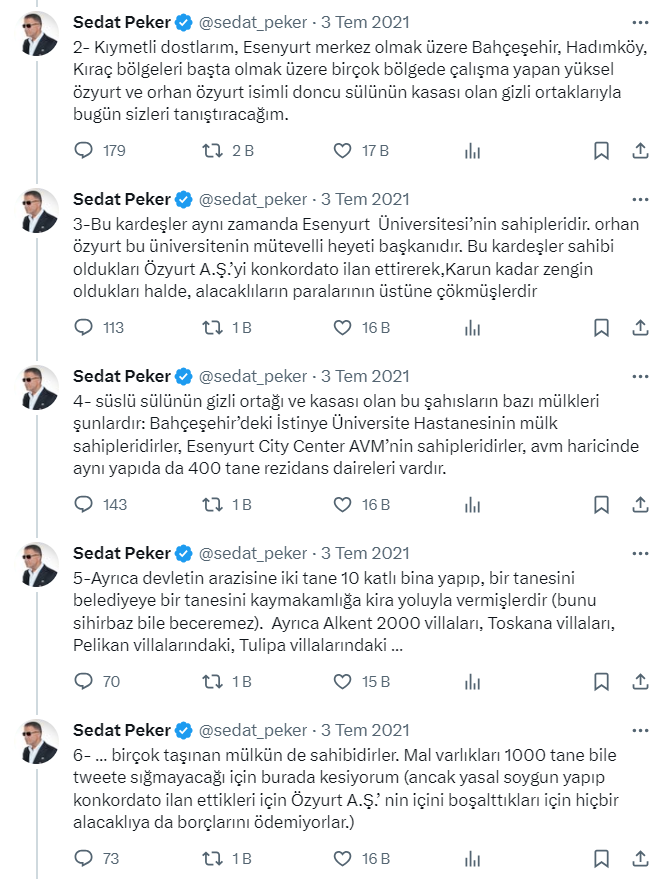Retweet the tweet about Esenyurt Üniversitesi owners
The width and height of the screenshot is (668, 879).
coord(212,328)
